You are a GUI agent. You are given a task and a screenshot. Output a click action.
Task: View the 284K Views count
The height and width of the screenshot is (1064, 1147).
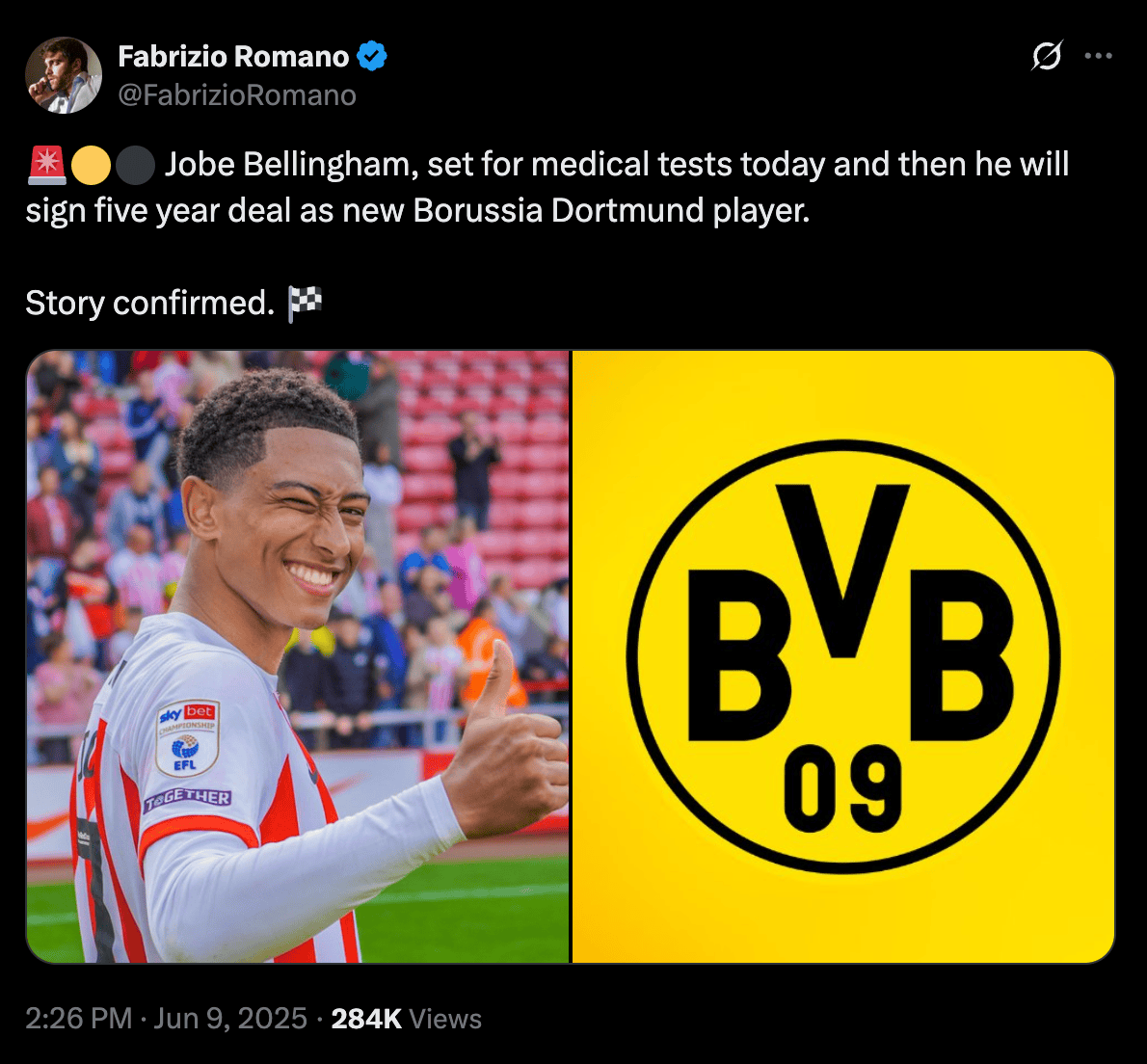[407, 1019]
